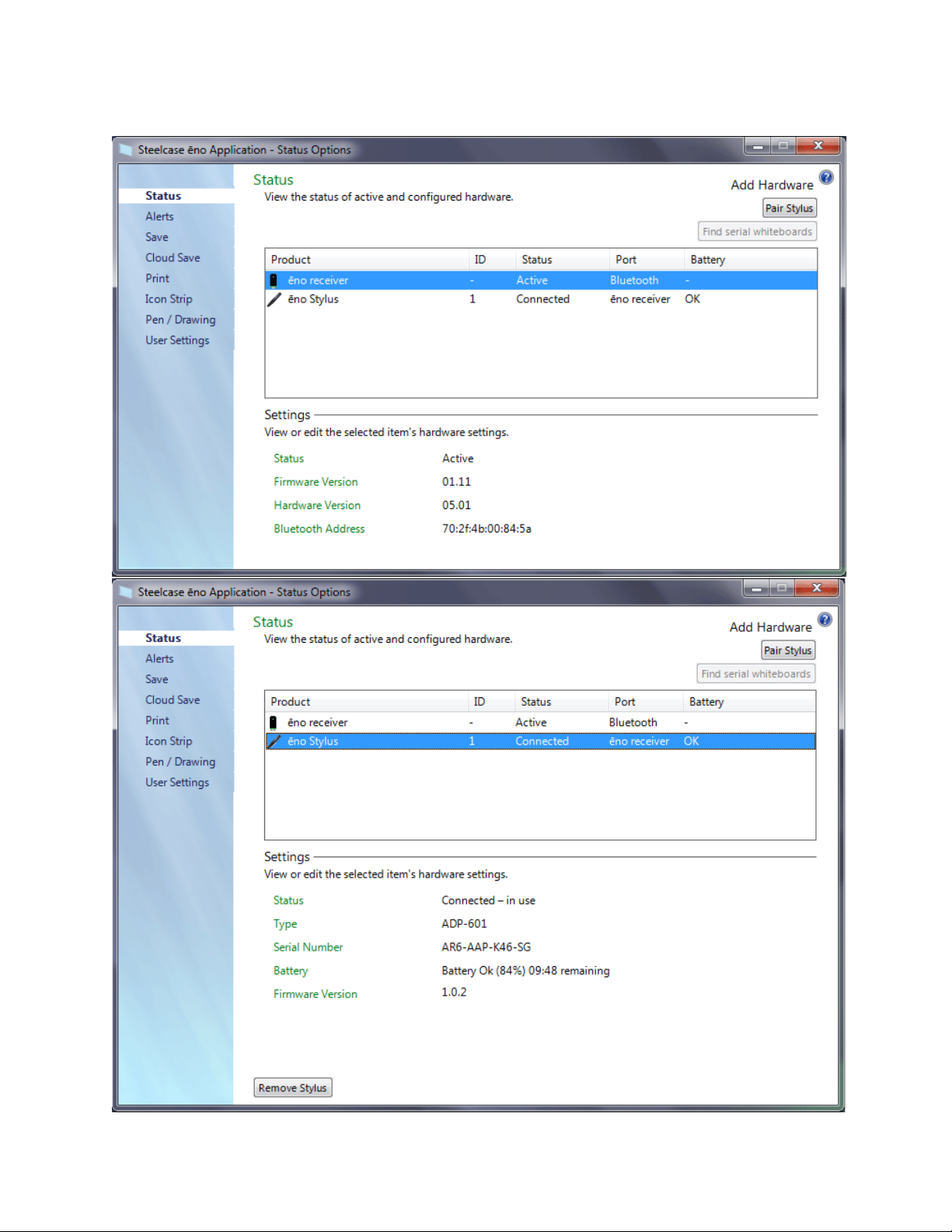The height and width of the screenshot is (1232, 952).
Task: Close the top Status Options window
Action: pyautogui.click(x=818, y=145)
